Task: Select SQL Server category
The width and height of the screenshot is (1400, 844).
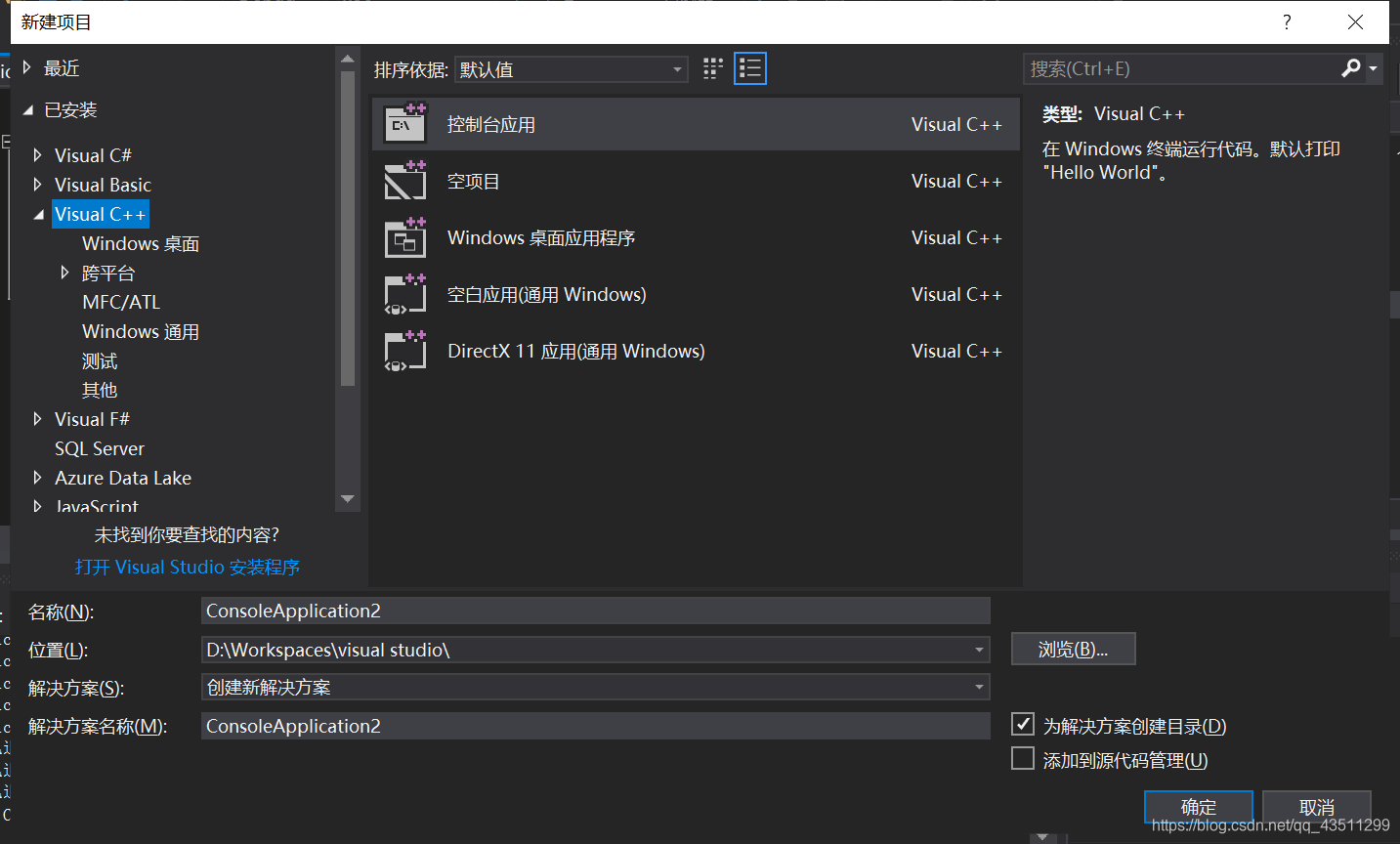Action: [x=100, y=448]
